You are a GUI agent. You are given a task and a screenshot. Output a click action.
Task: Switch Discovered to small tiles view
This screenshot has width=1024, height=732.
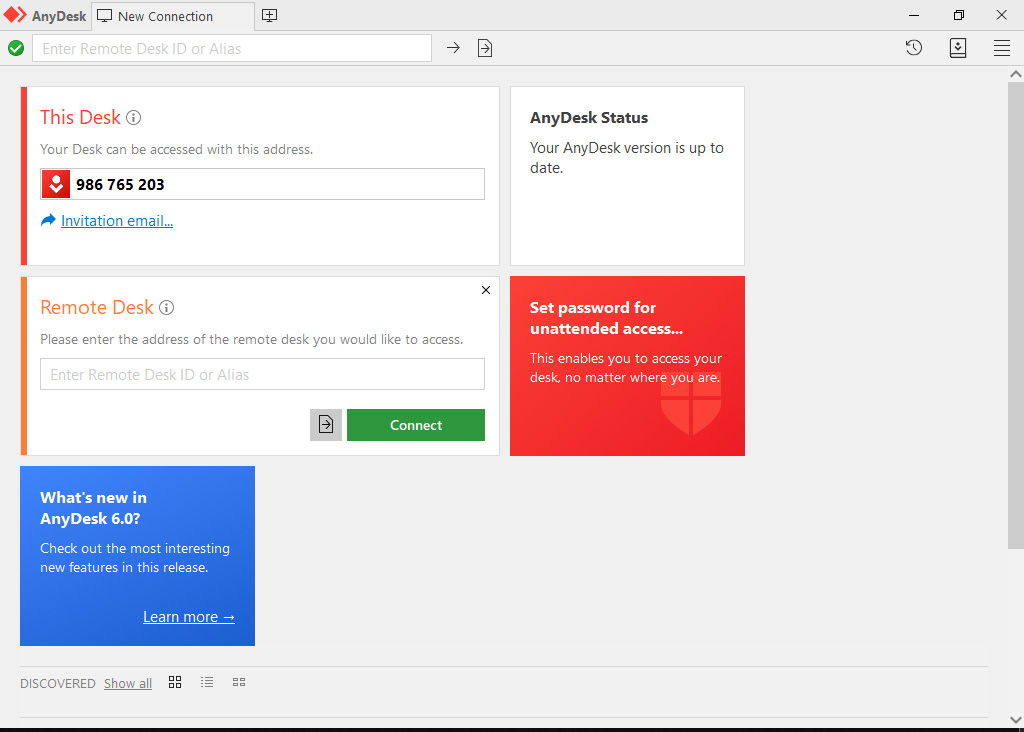click(239, 682)
